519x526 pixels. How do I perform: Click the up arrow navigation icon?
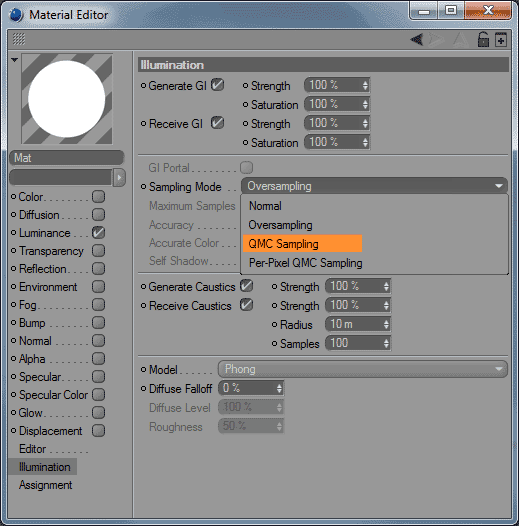pos(460,40)
